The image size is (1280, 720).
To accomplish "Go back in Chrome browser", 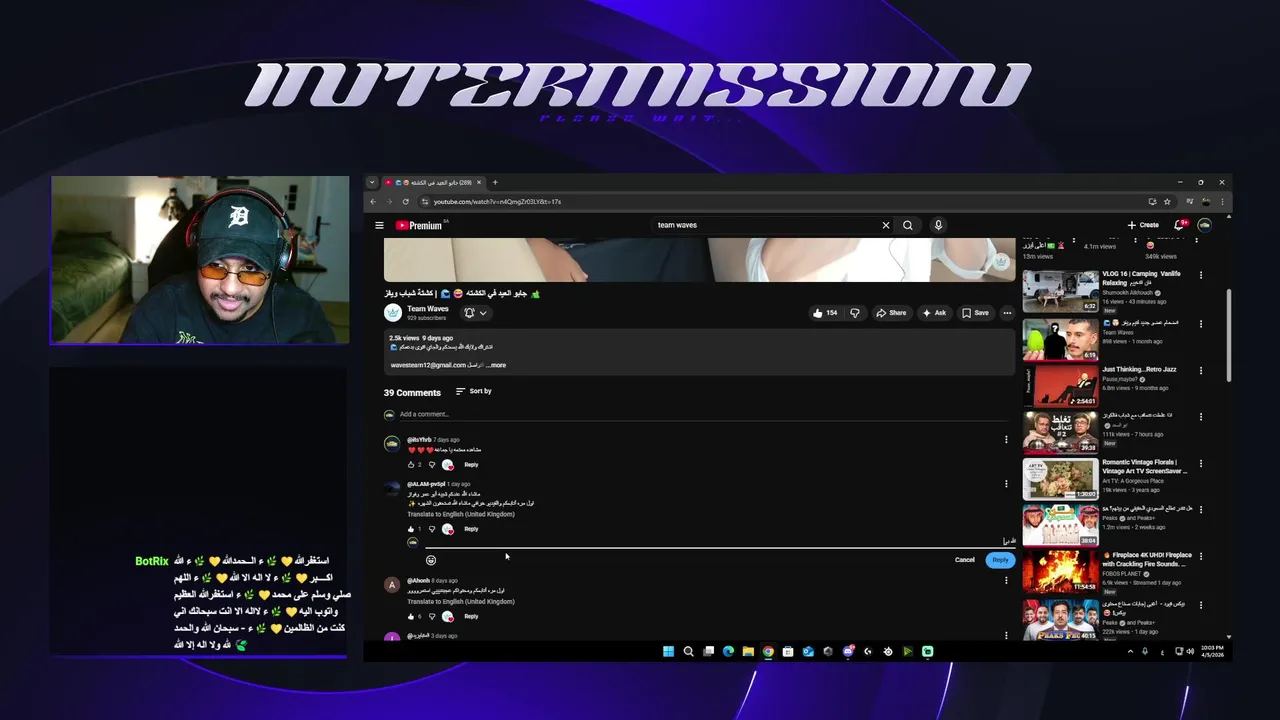I will [x=373, y=201].
